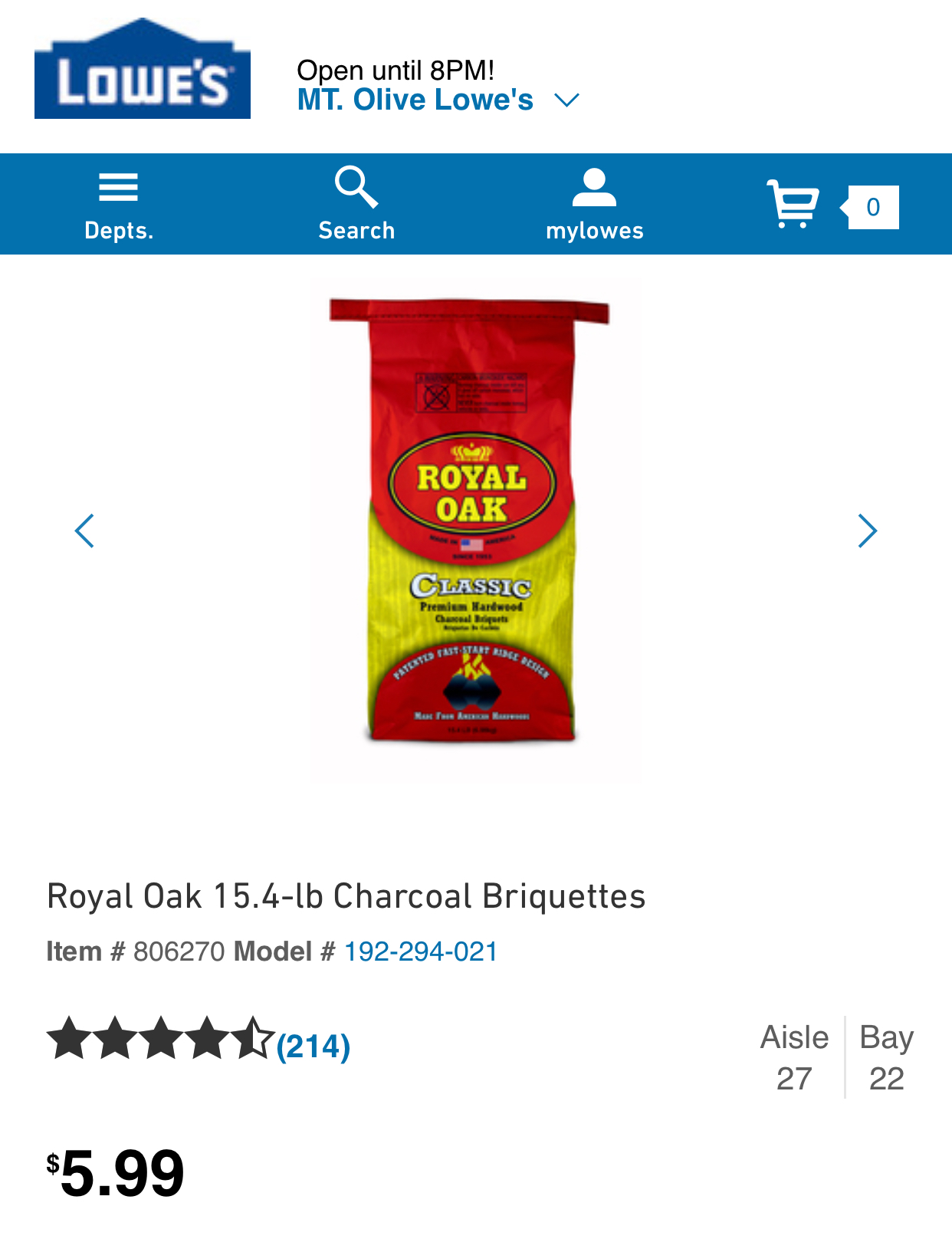952x1252 pixels.
Task: Tap the Royal Oak Charcoal Briquettes title
Action: pos(346,896)
